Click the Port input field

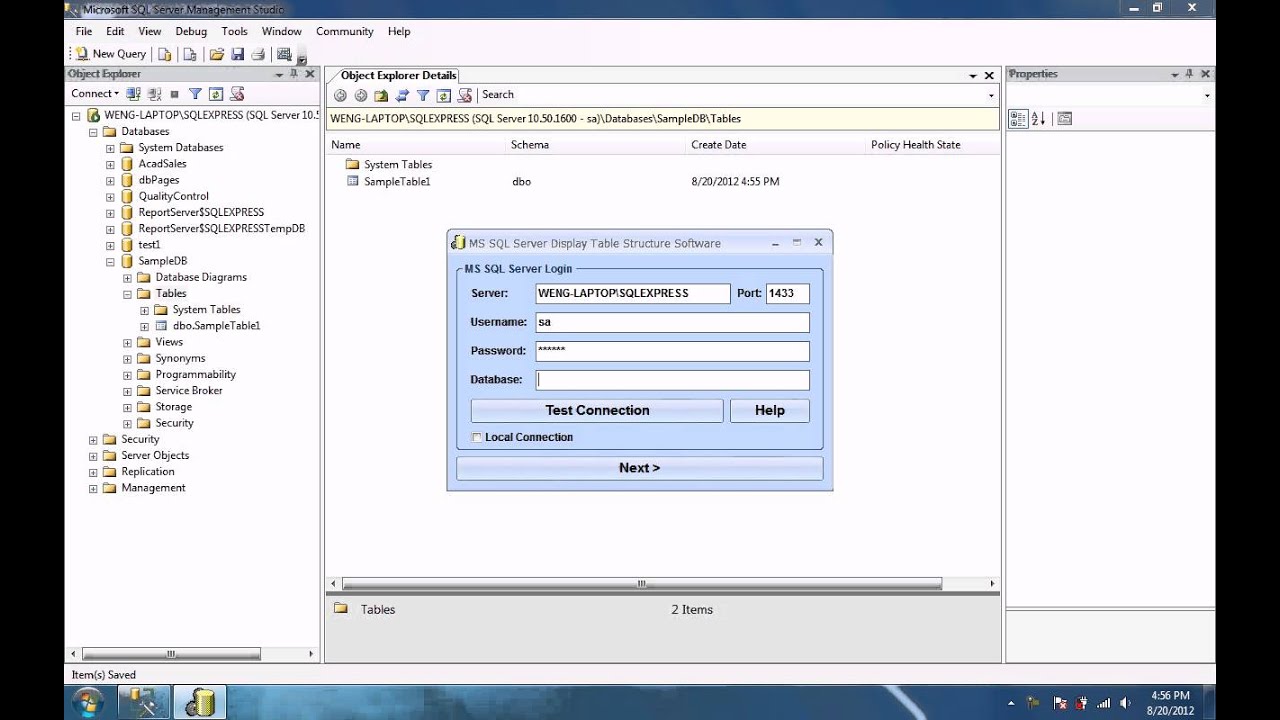pos(788,293)
